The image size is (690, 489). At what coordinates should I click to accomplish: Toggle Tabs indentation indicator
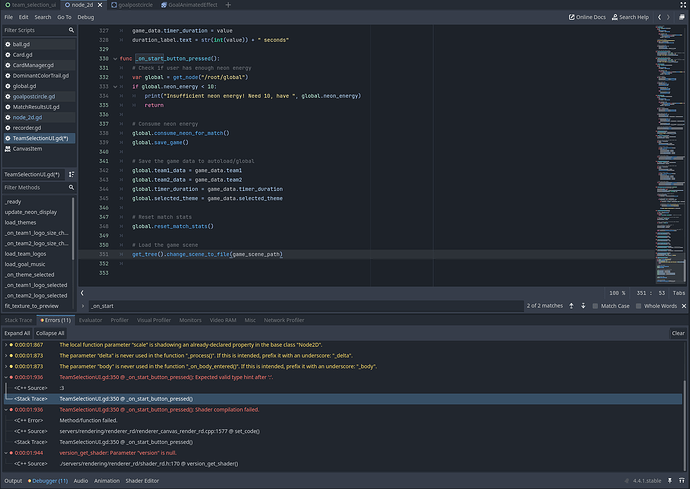click(679, 293)
